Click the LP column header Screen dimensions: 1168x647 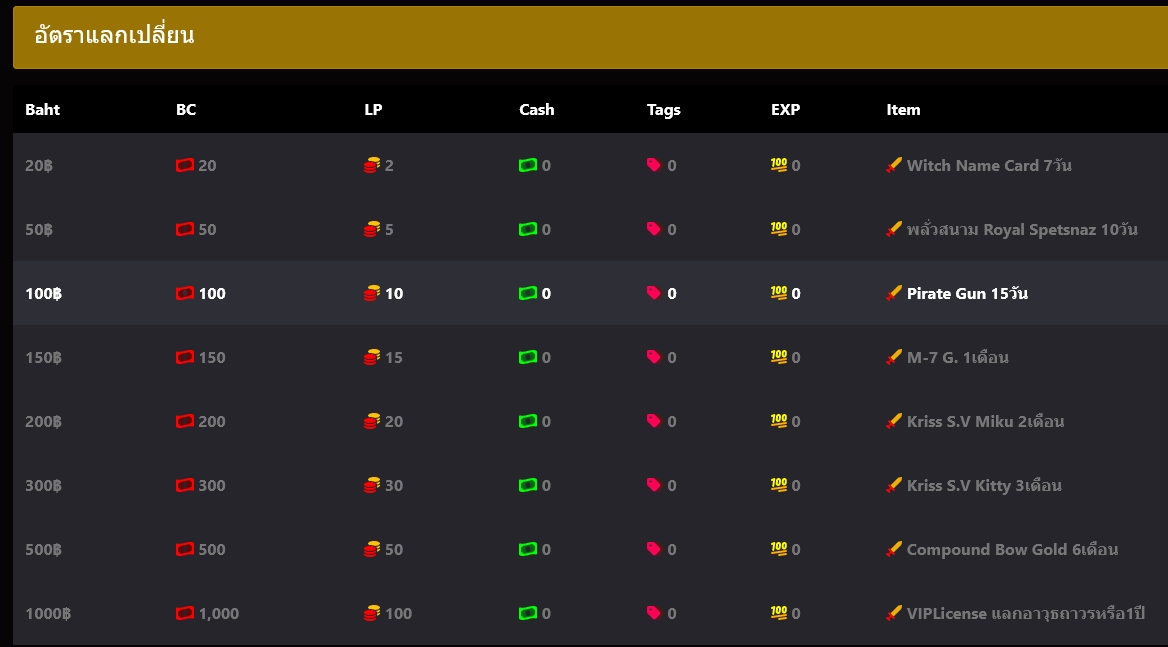[x=373, y=110]
